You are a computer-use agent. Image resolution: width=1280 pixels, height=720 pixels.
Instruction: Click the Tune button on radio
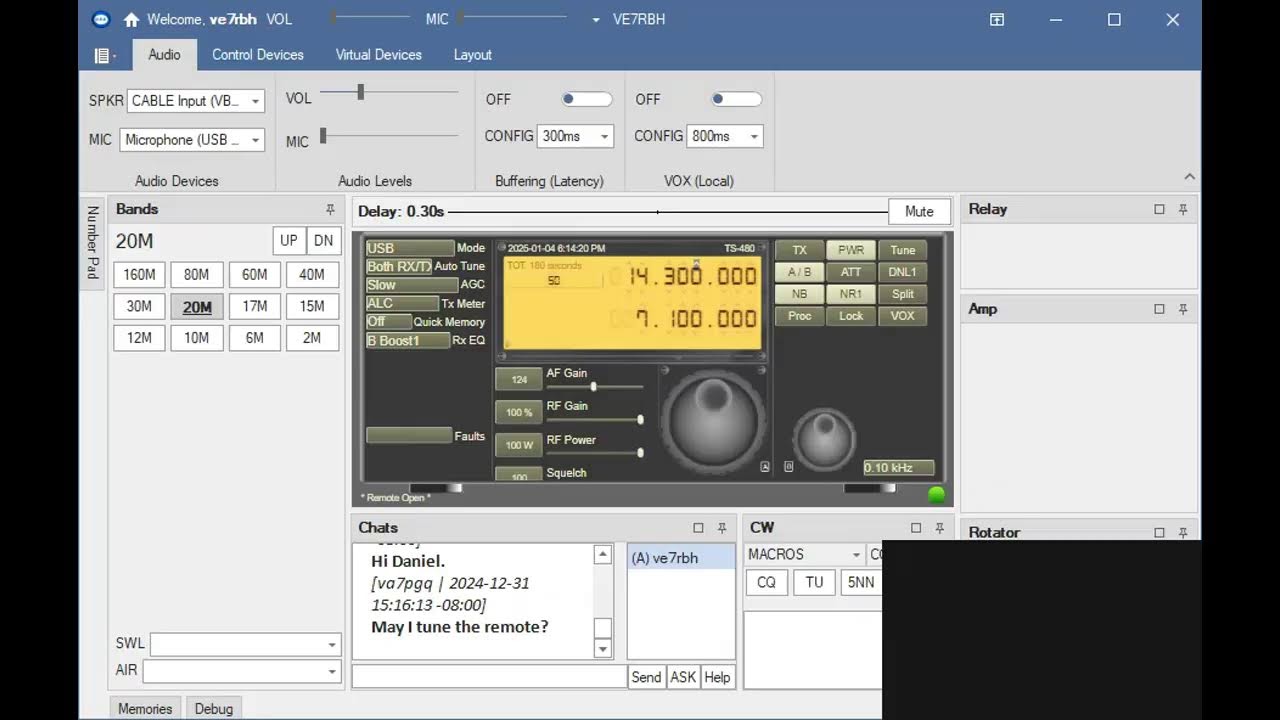903,250
